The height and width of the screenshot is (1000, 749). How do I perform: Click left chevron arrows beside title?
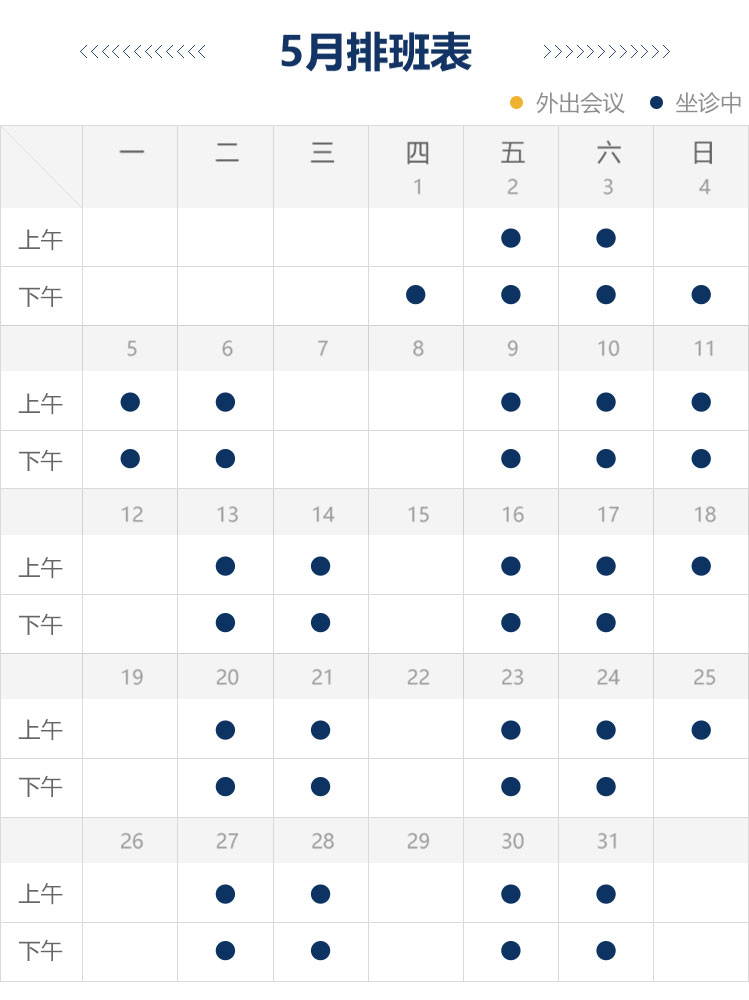tap(143, 52)
